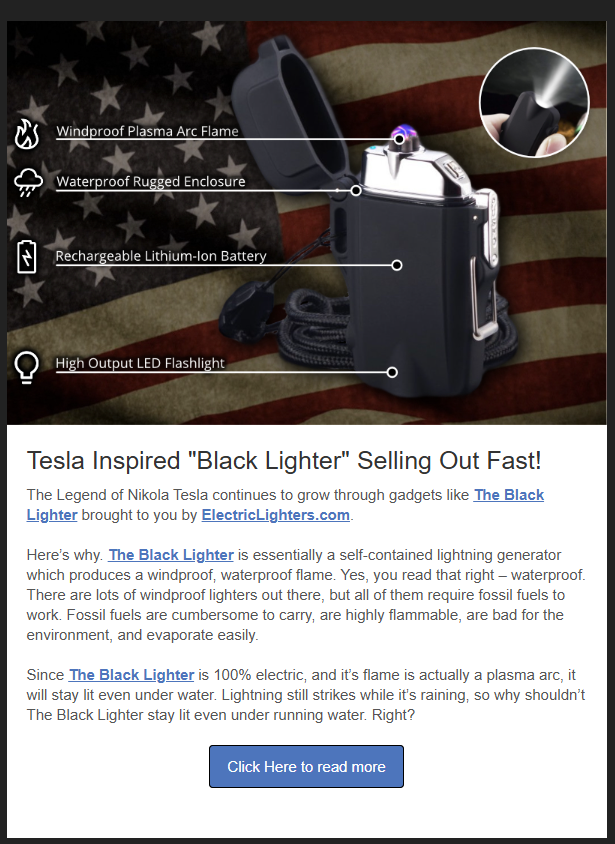Click the rain cloud waterproof icon
Screen dimensions: 615x844
coord(28,183)
